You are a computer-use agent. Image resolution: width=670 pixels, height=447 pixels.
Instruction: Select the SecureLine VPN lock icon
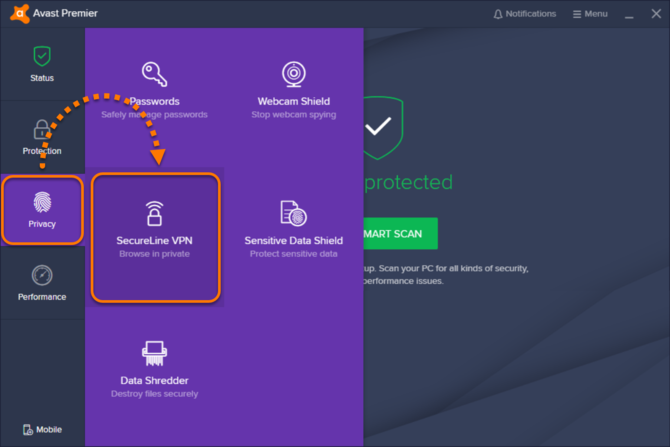click(x=154, y=213)
